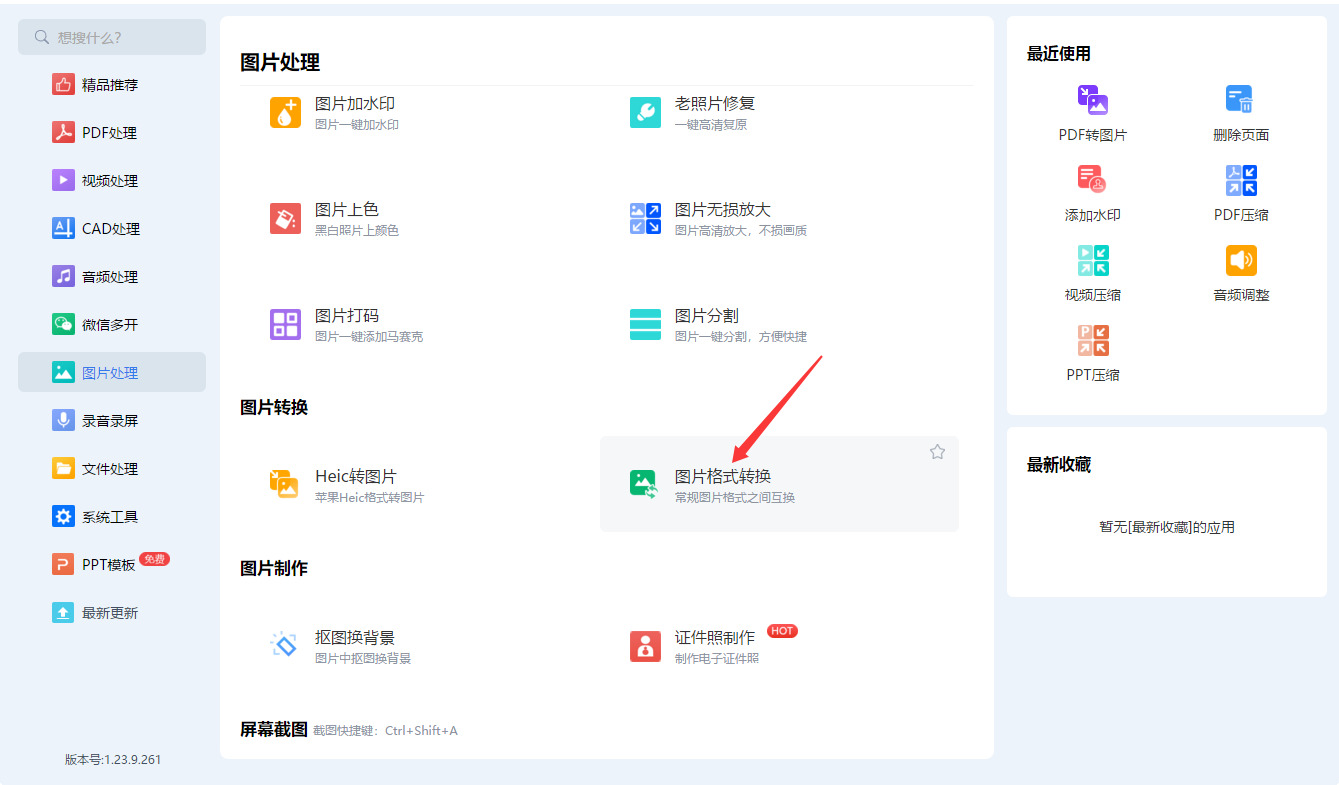Viewport: 1339px width, 785px height.
Task: Switch to 视频处理 in sidebar
Action: (112, 181)
